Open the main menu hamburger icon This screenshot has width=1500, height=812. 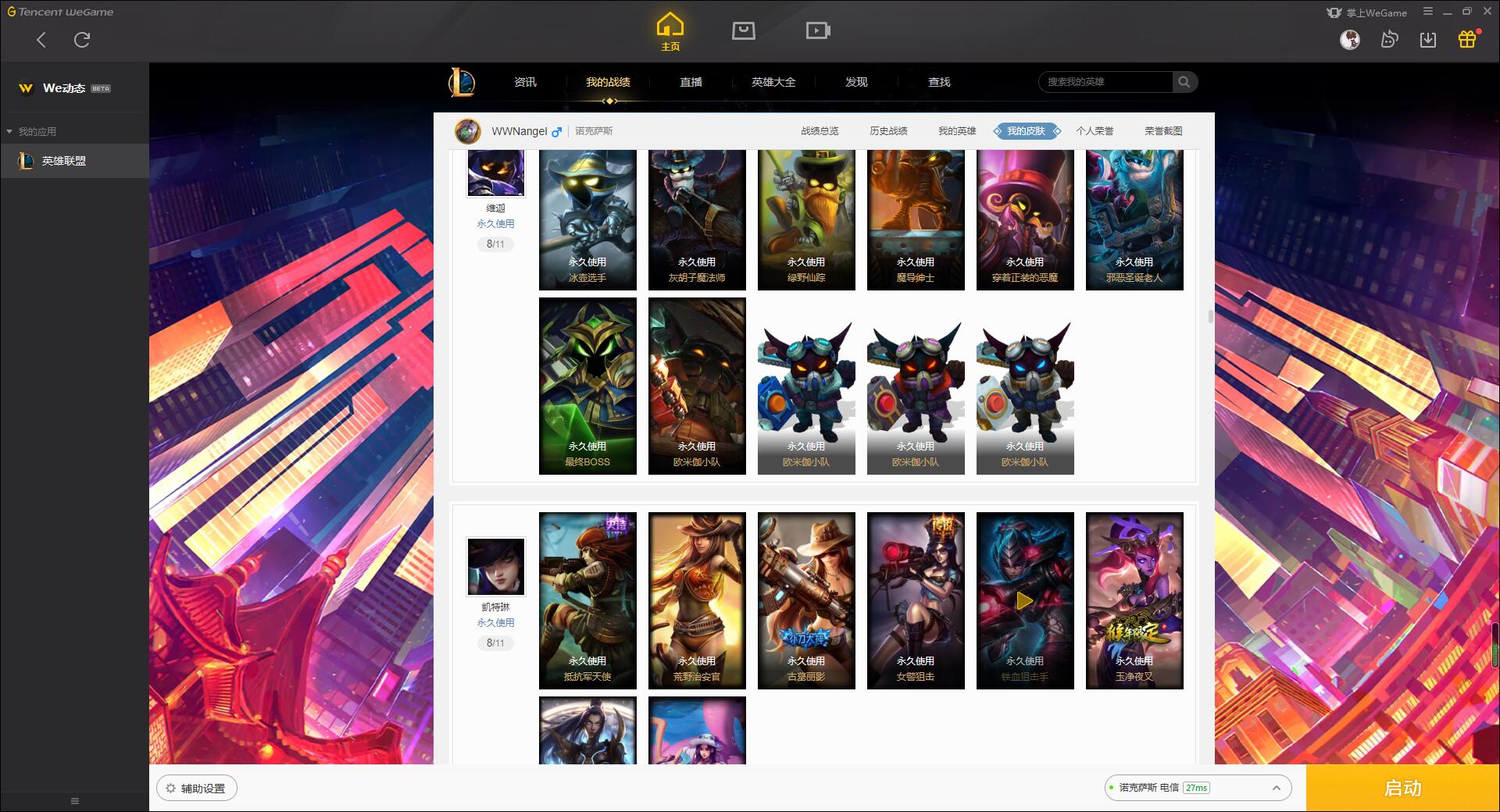click(1428, 12)
